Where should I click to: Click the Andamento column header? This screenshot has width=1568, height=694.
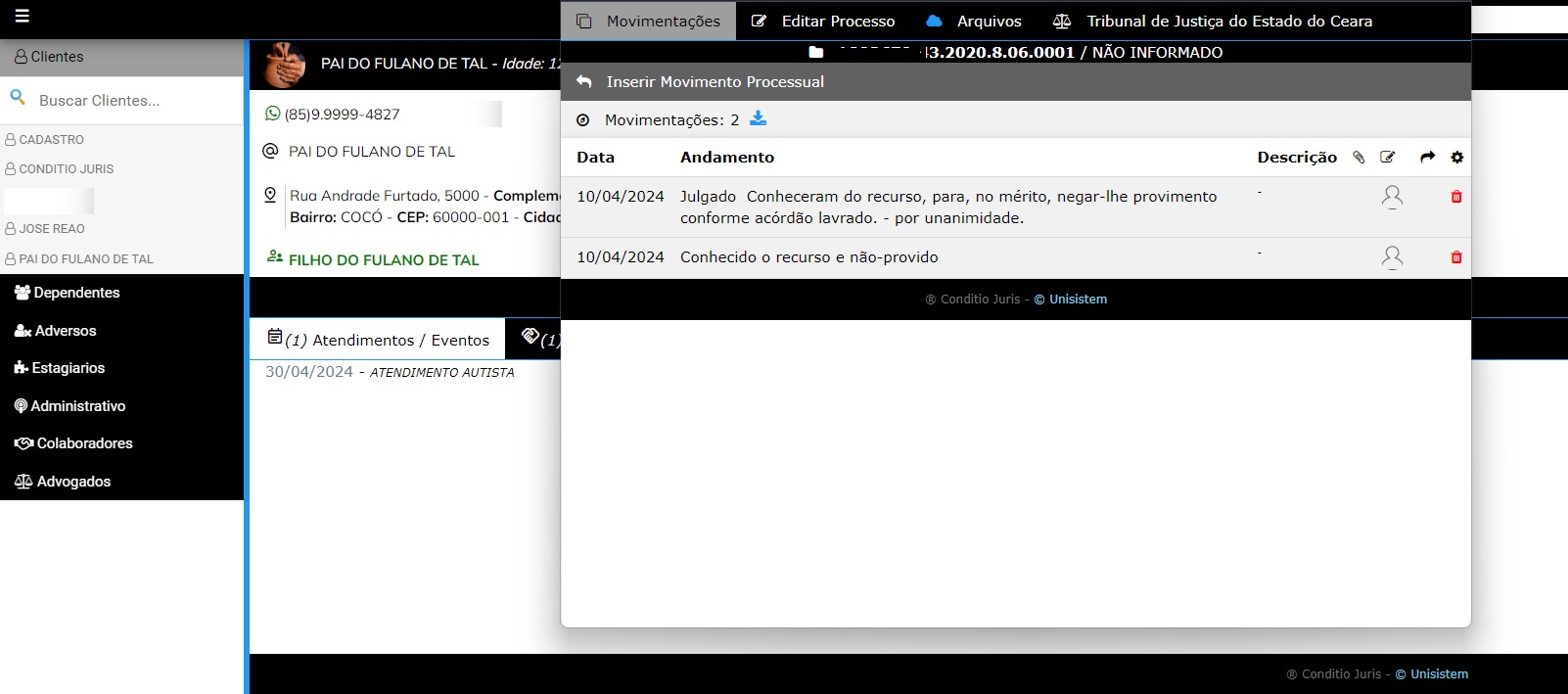727,158
